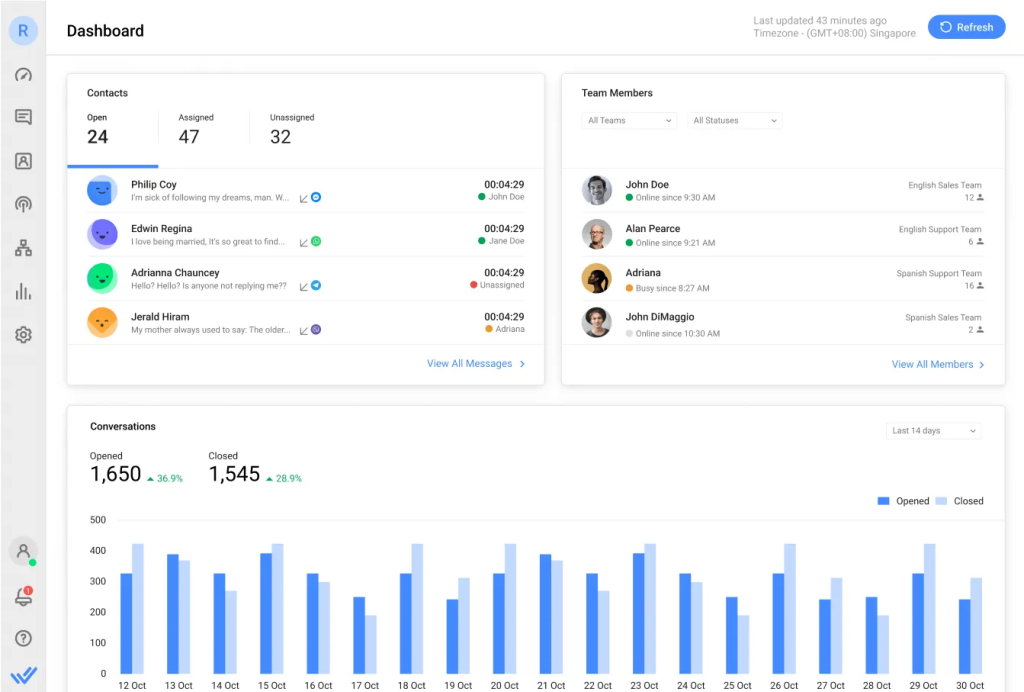Open the Reports bar chart icon
The height and width of the screenshot is (692, 1024).
pos(23,292)
